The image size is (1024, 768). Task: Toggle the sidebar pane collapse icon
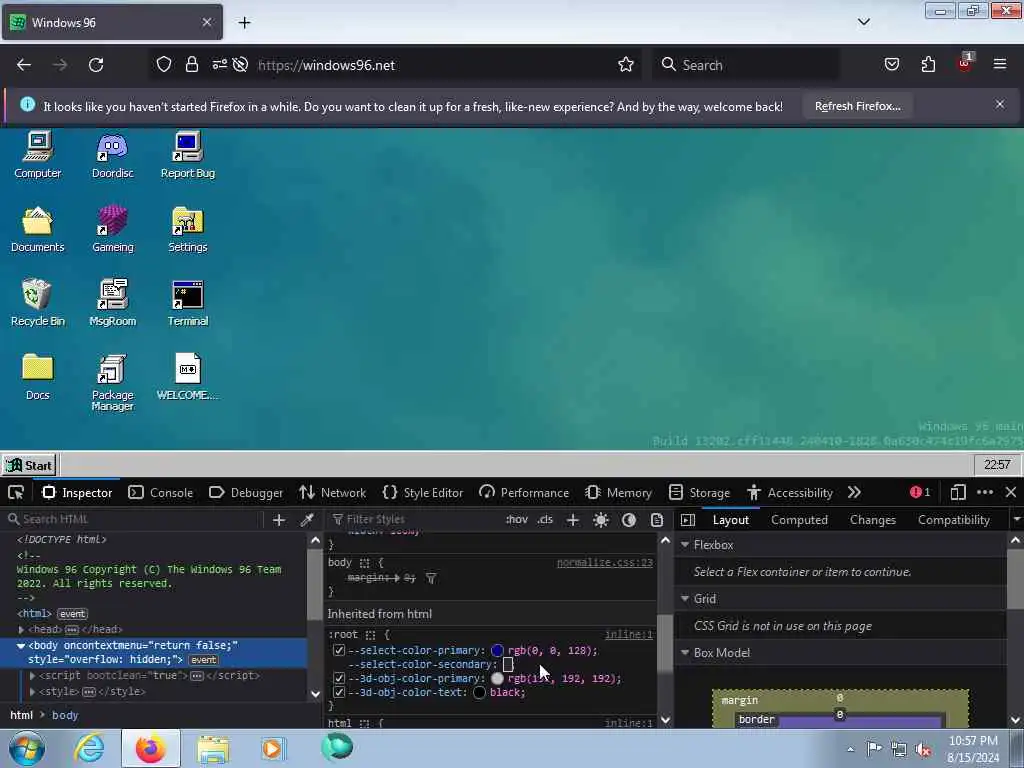tap(688, 520)
